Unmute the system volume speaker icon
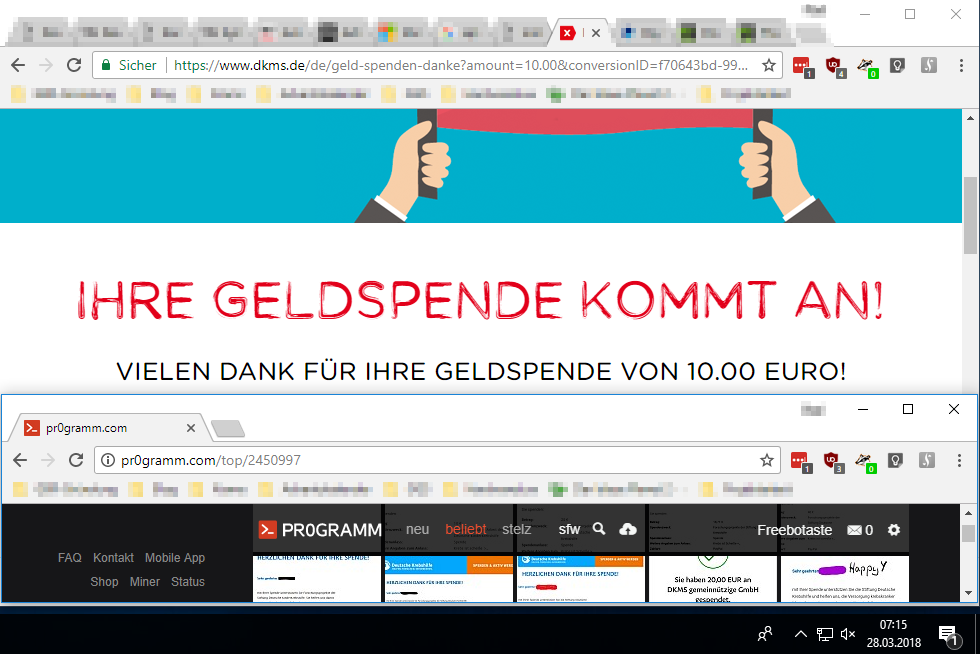Image resolution: width=980 pixels, height=654 pixels. pyautogui.click(x=848, y=634)
